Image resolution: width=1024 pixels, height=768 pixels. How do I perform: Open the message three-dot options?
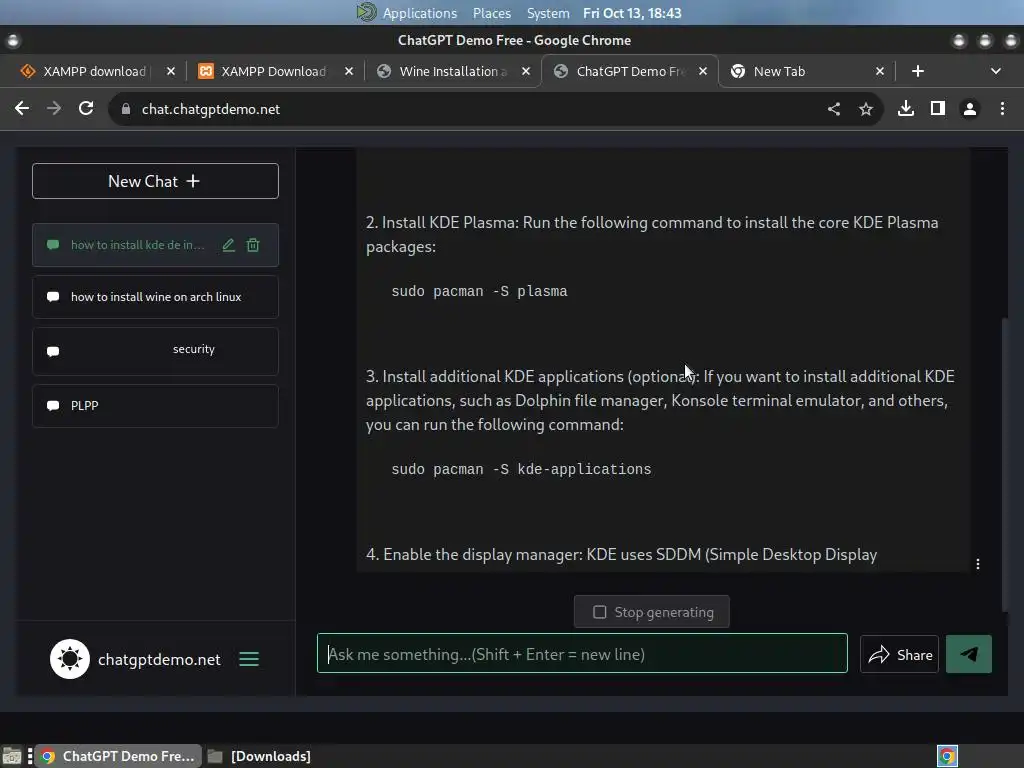pyautogui.click(x=978, y=564)
